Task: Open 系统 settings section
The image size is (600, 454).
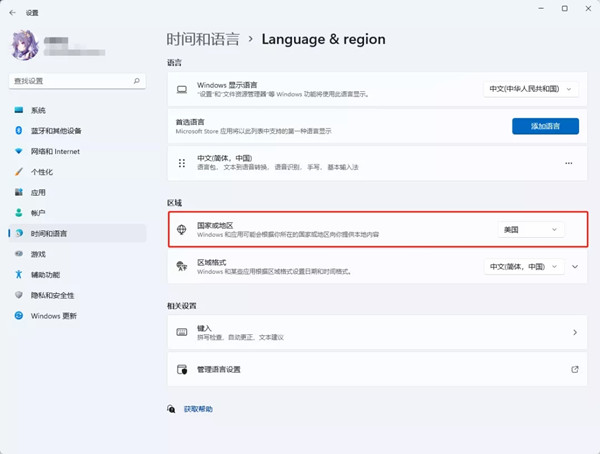Action: pyautogui.click(x=77, y=110)
